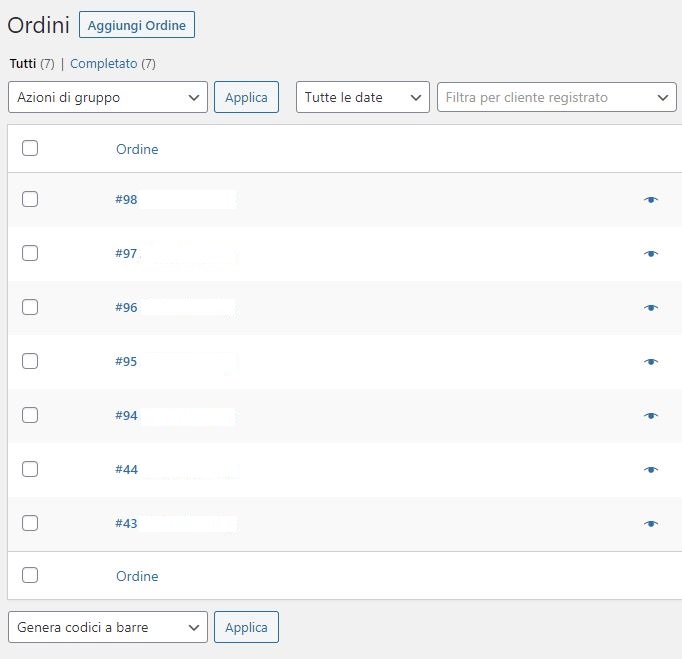Check the box next to order #44
The height and width of the screenshot is (659, 682).
point(30,469)
